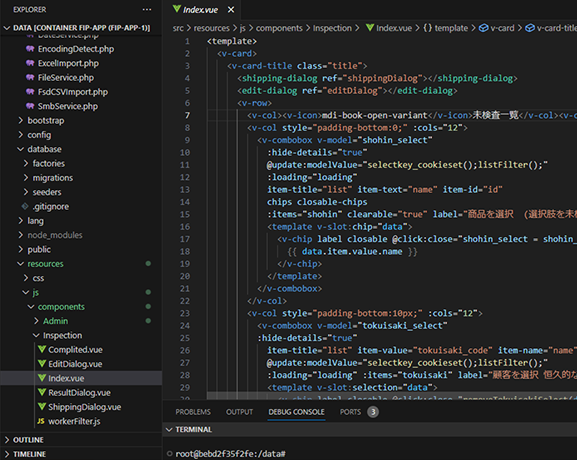
Task: Click the components breadcrumb segment
Action: (279, 28)
